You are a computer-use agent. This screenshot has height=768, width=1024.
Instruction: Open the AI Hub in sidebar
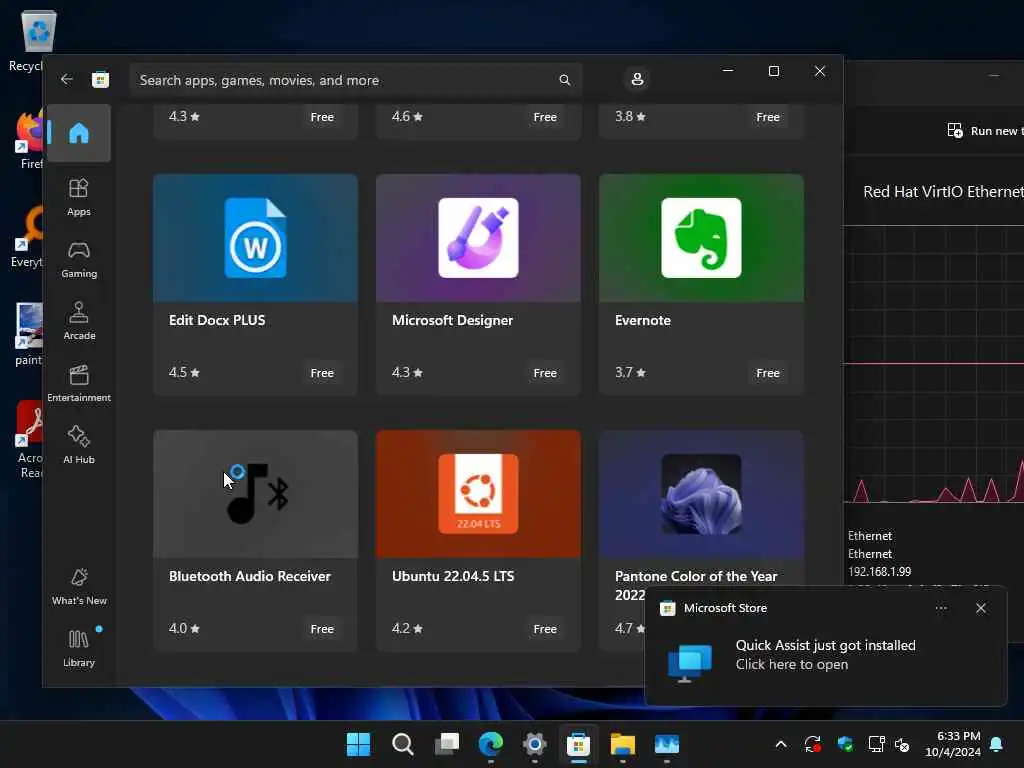click(x=79, y=445)
